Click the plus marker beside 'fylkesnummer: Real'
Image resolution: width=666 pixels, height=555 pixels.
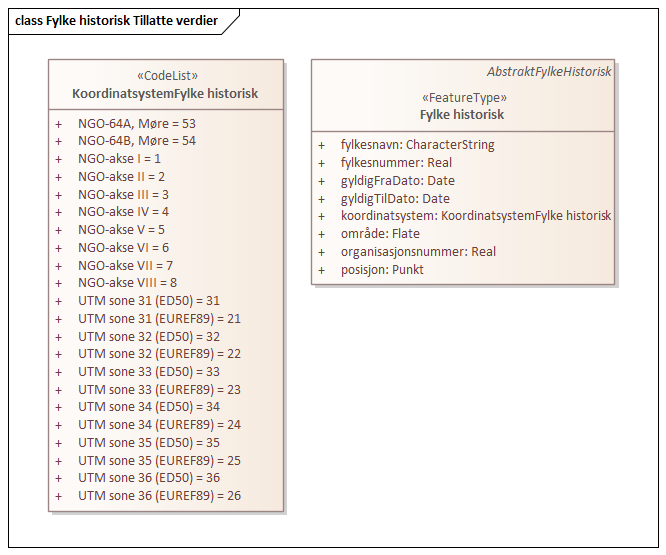(322, 163)
